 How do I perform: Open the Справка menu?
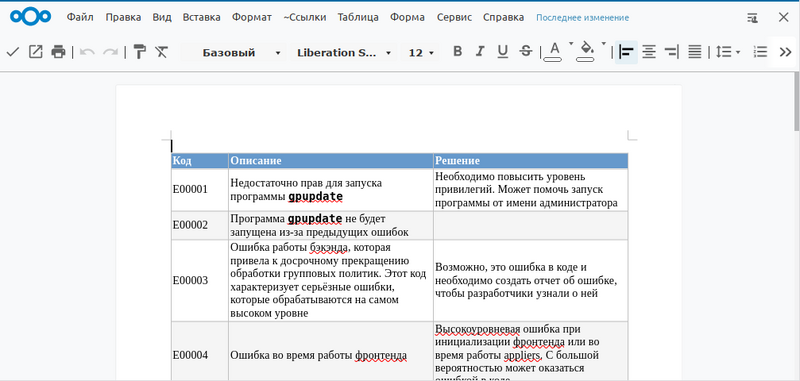(x=503, y=17)
